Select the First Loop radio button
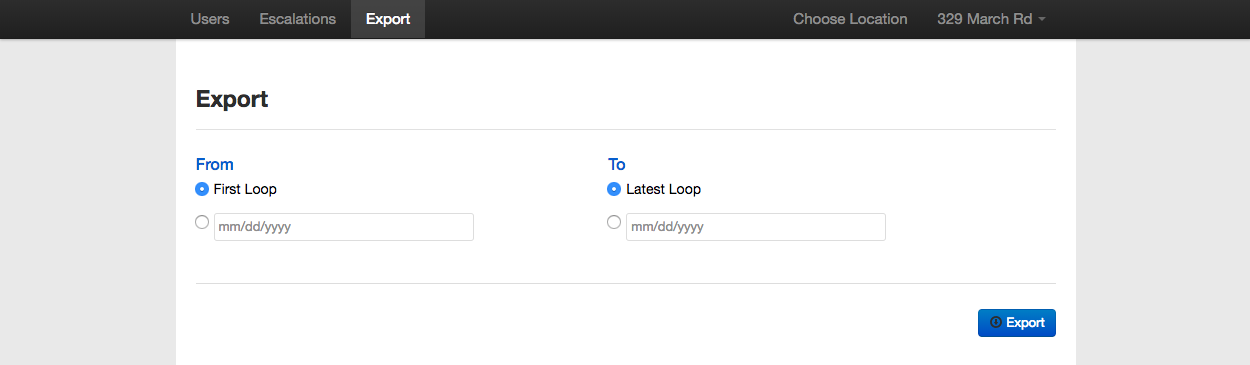Viewport: 1250px width, 365px height. pyautogui.click(x=202, y=189)
